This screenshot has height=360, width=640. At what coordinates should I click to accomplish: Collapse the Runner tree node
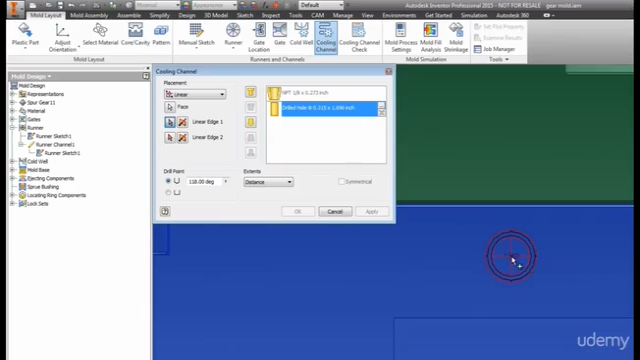(x=13, y=128)
